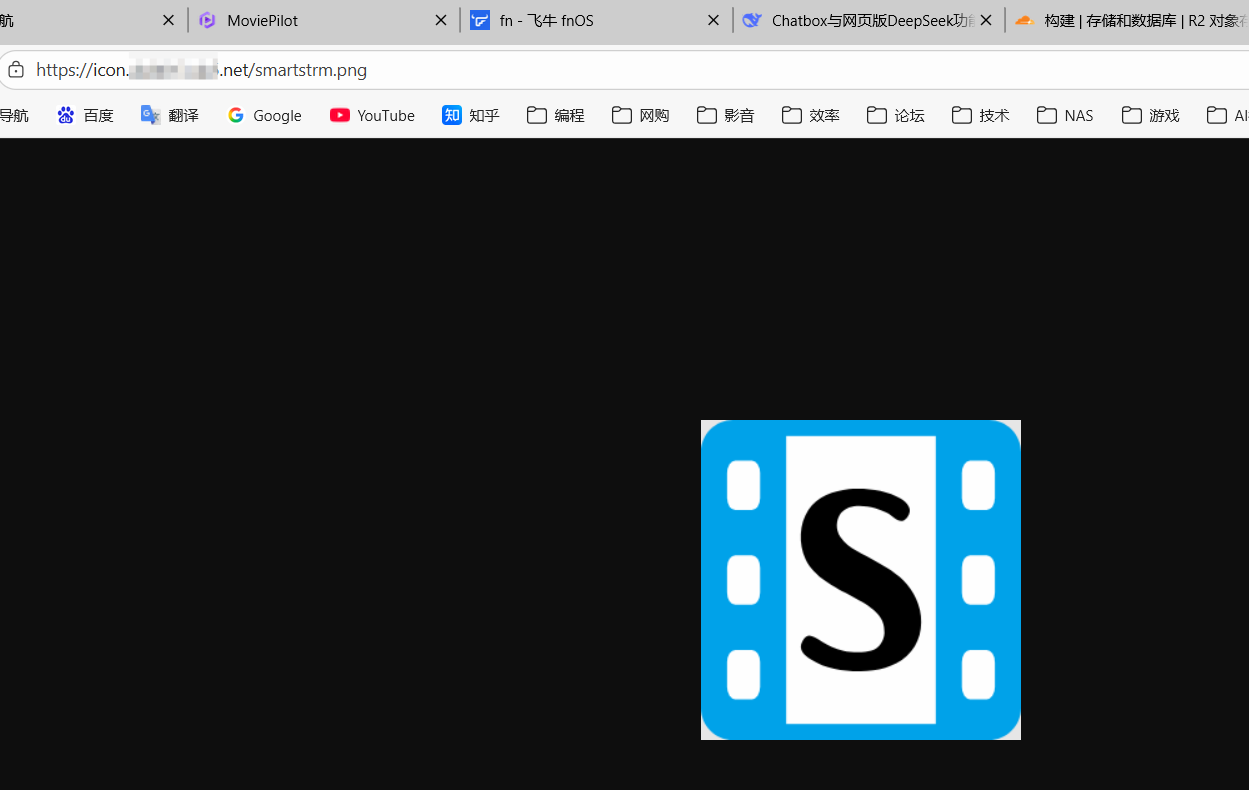Expand the NAS bookmark folder
Screen dimensions: 1249x790
click(x=1065, y=115)
